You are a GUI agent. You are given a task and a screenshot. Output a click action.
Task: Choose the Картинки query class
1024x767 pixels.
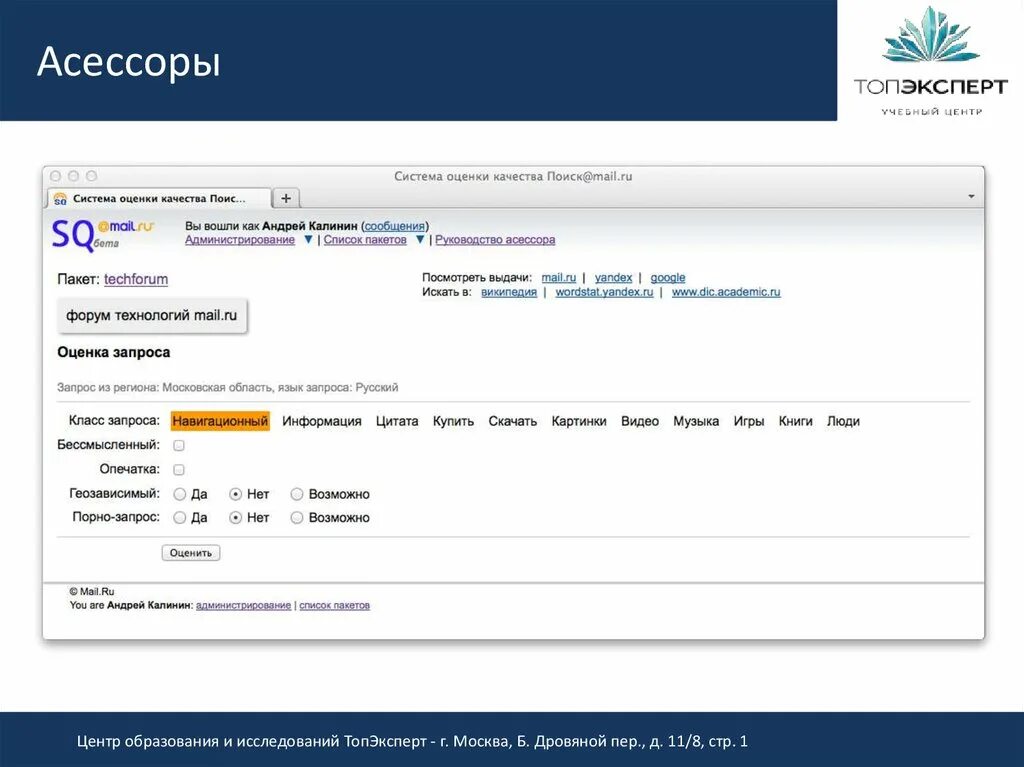579,421
